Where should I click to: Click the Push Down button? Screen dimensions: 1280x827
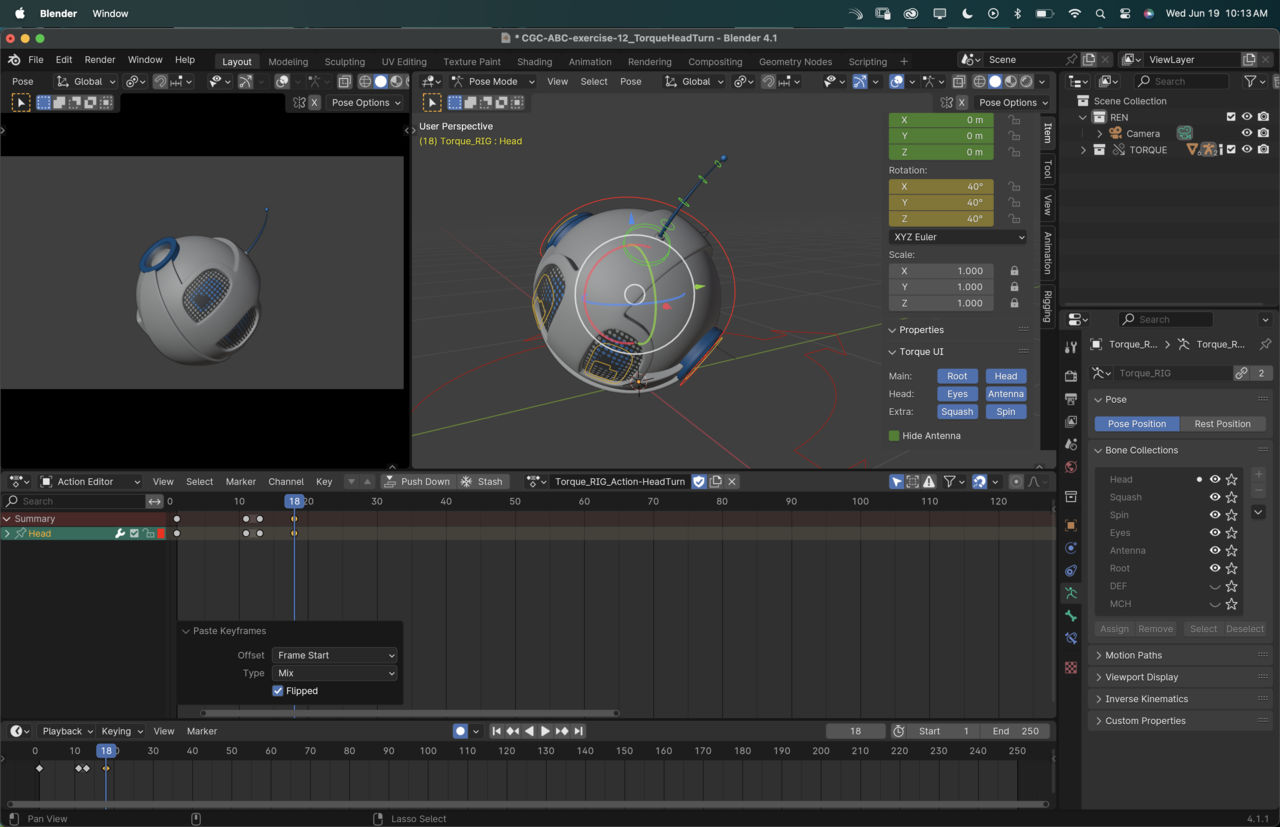pyautogui.click(x=417, y=482)
